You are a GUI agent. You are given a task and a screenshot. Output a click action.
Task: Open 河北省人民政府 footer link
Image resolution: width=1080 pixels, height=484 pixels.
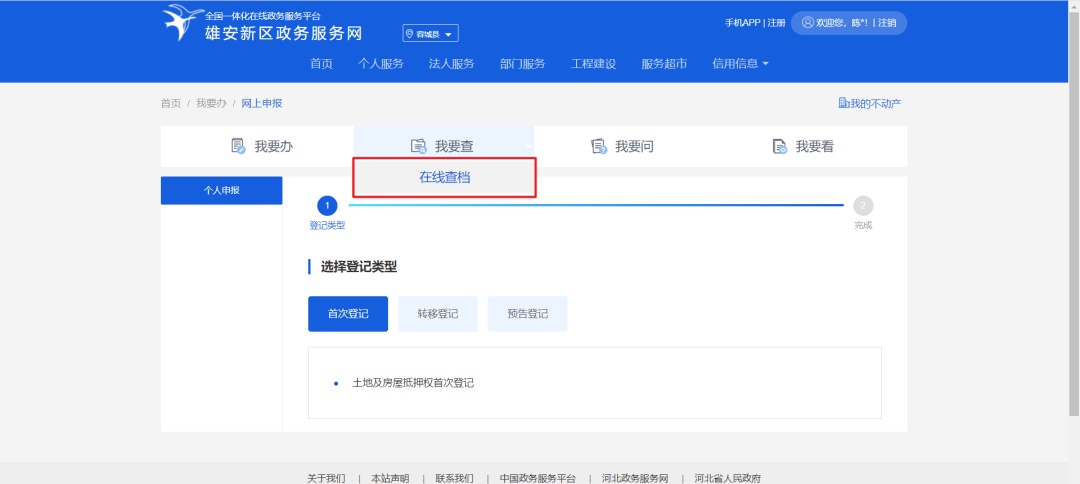(x=728, y=478)
